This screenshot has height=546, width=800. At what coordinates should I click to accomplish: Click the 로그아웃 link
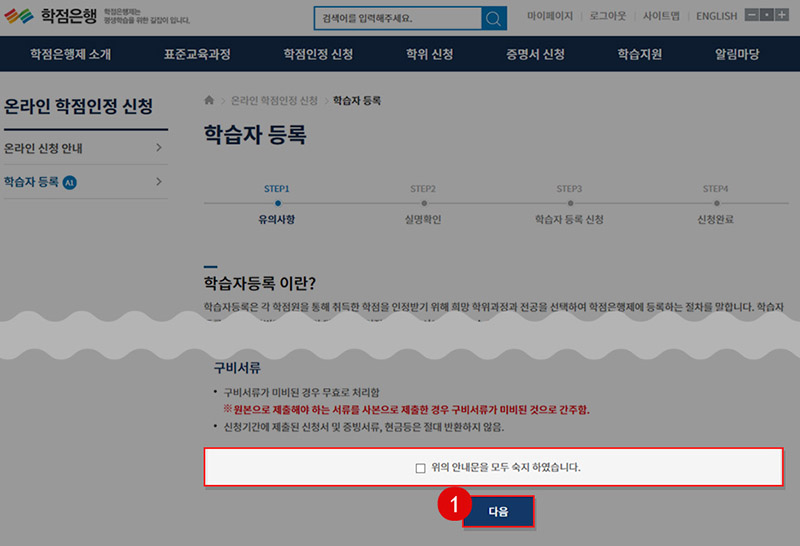[x=609, y=17]
